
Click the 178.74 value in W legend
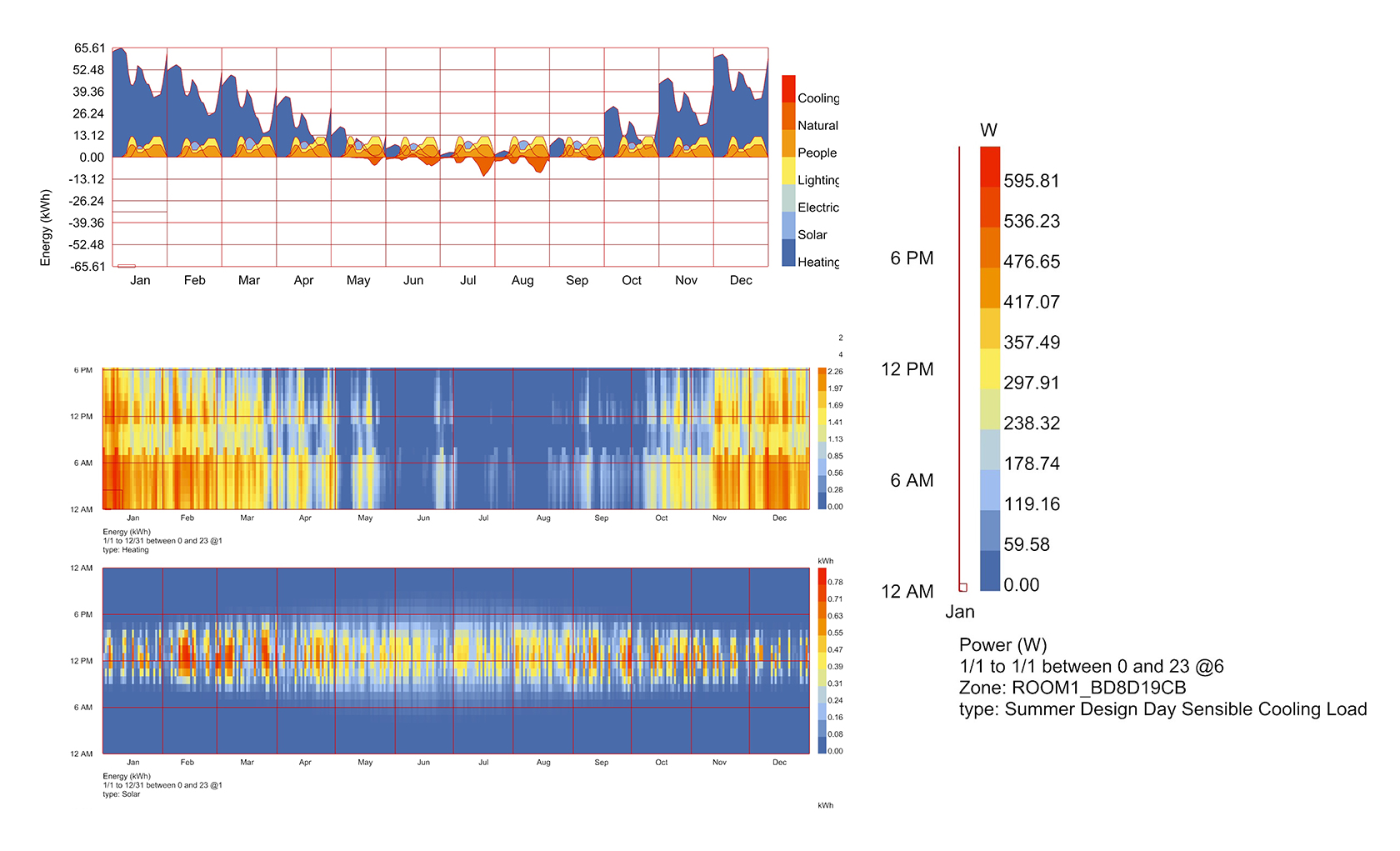[x=1032, y=463]
